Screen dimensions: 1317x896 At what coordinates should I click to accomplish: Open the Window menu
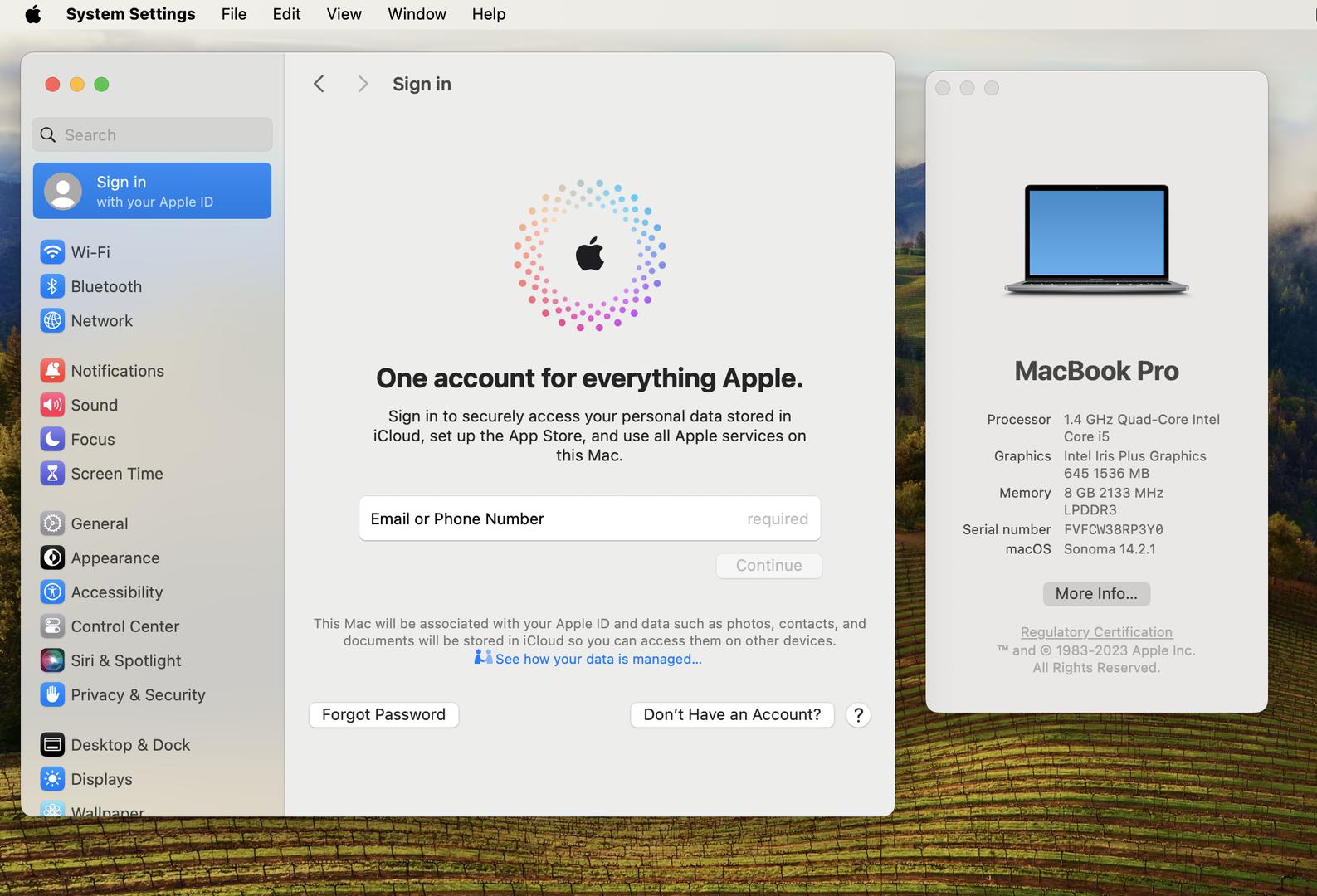click(417, 14)
